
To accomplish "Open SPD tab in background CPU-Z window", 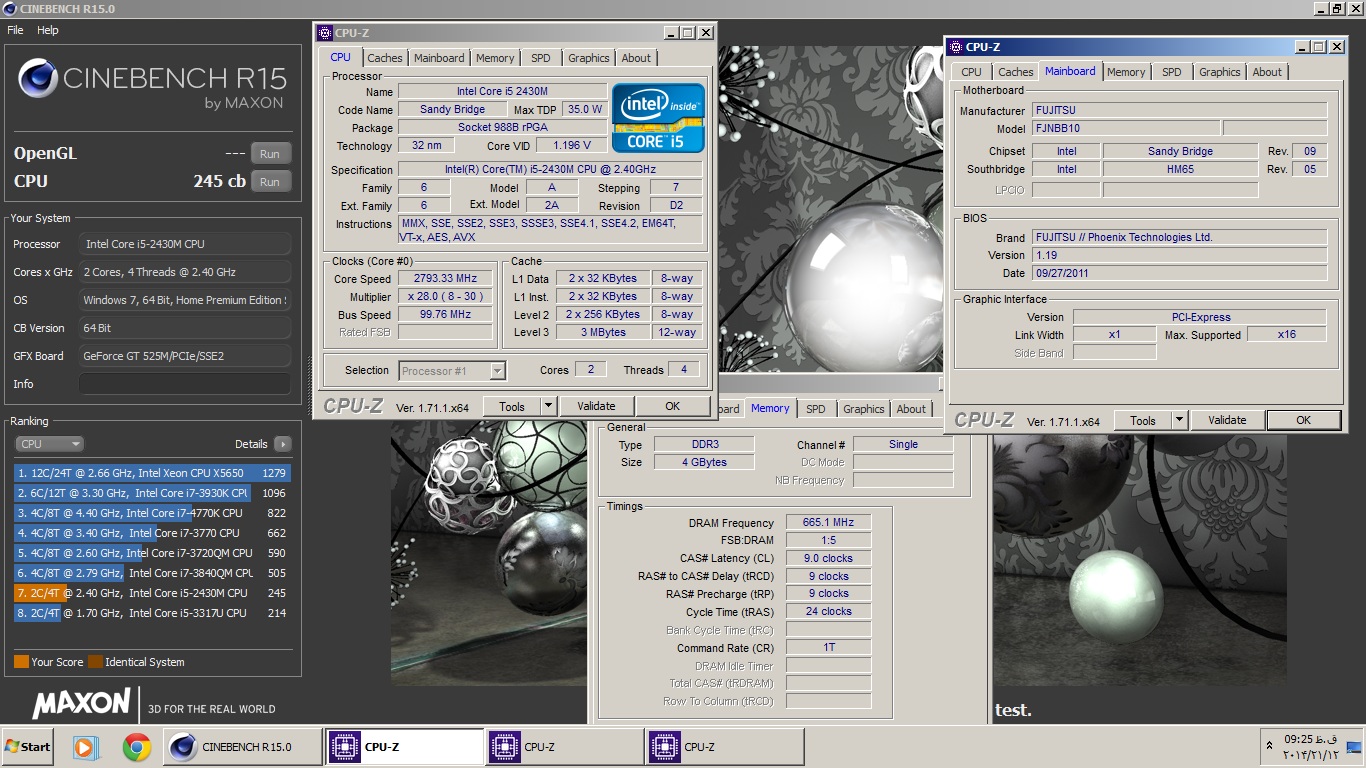I will (816, 409).
